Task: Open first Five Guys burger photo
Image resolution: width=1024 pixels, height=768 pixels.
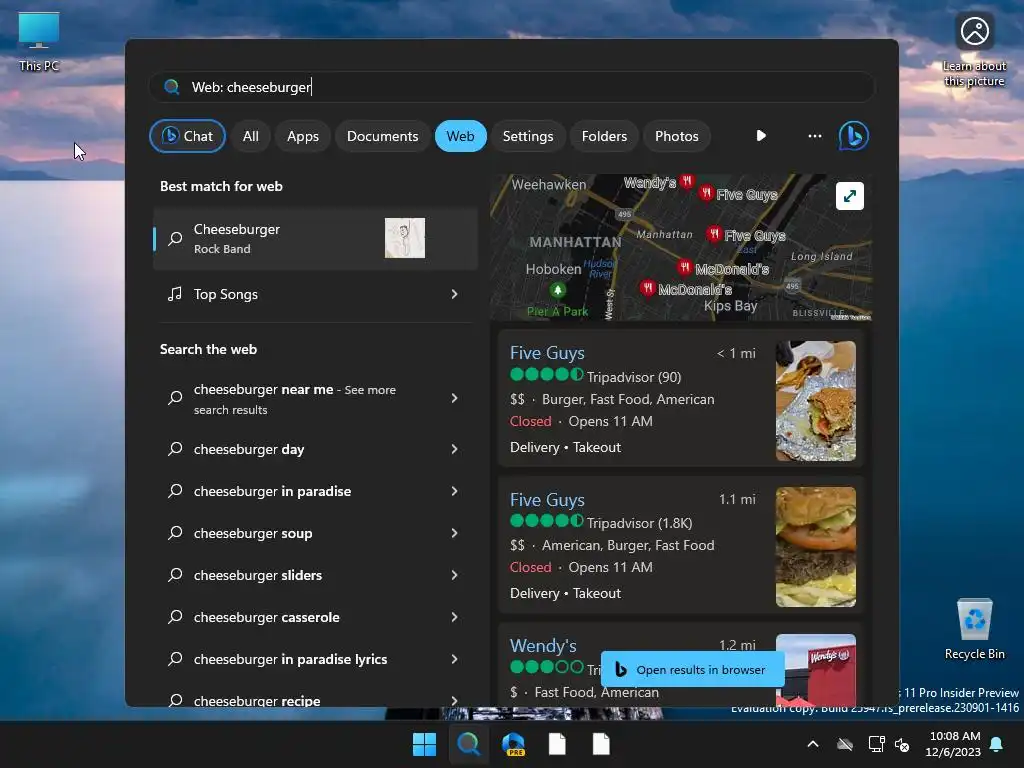Action: 816,401
